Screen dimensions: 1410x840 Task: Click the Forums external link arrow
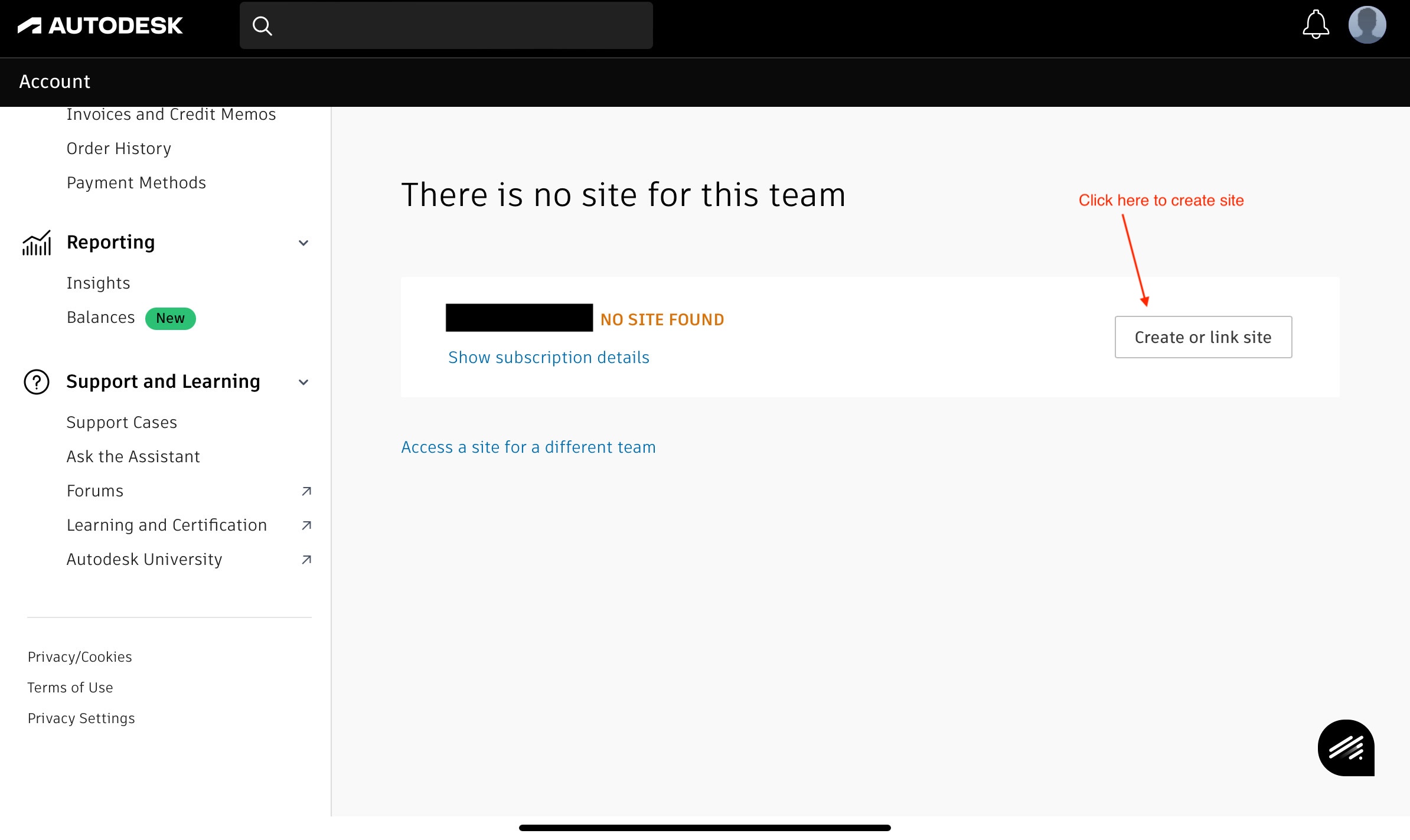click(x=306, y=491)
